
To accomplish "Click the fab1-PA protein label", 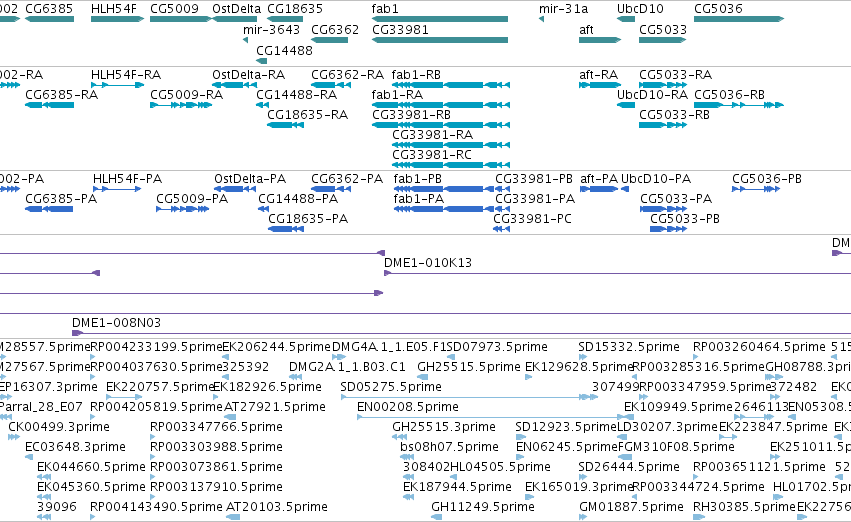I will click(418, 199).
